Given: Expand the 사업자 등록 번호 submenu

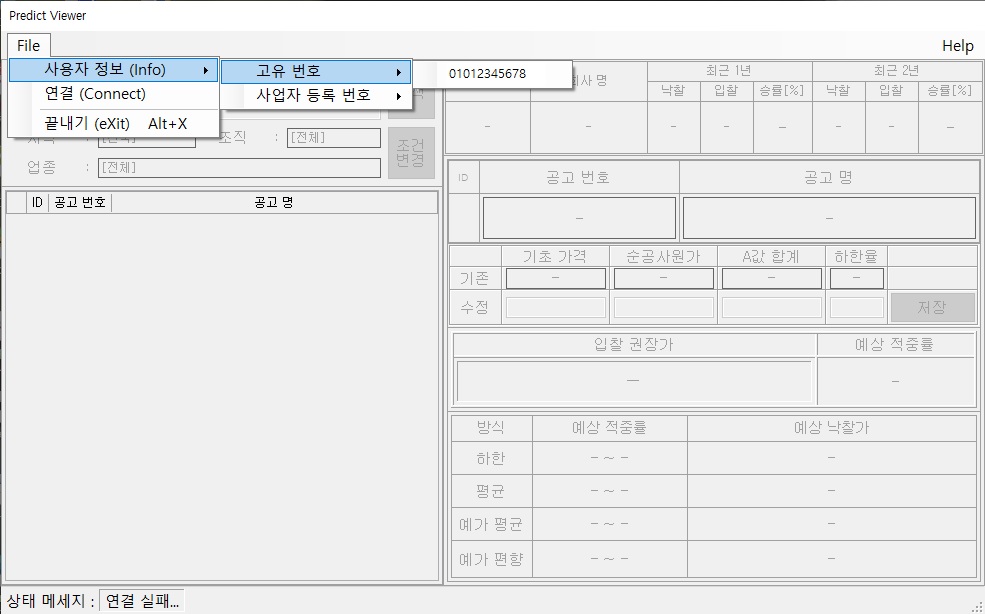Looking at the screenshot, I should [x=314, y=96].
